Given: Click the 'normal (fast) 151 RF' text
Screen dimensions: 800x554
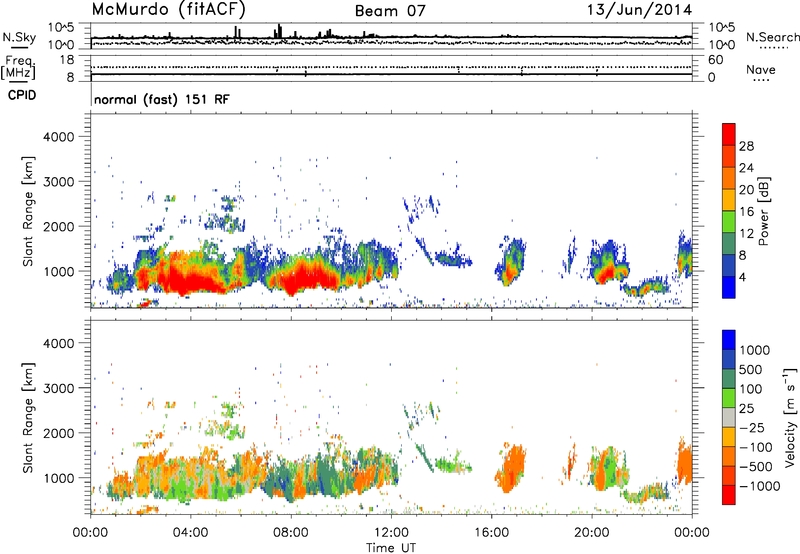Looking at the screenshot, I should click(162, 99).
